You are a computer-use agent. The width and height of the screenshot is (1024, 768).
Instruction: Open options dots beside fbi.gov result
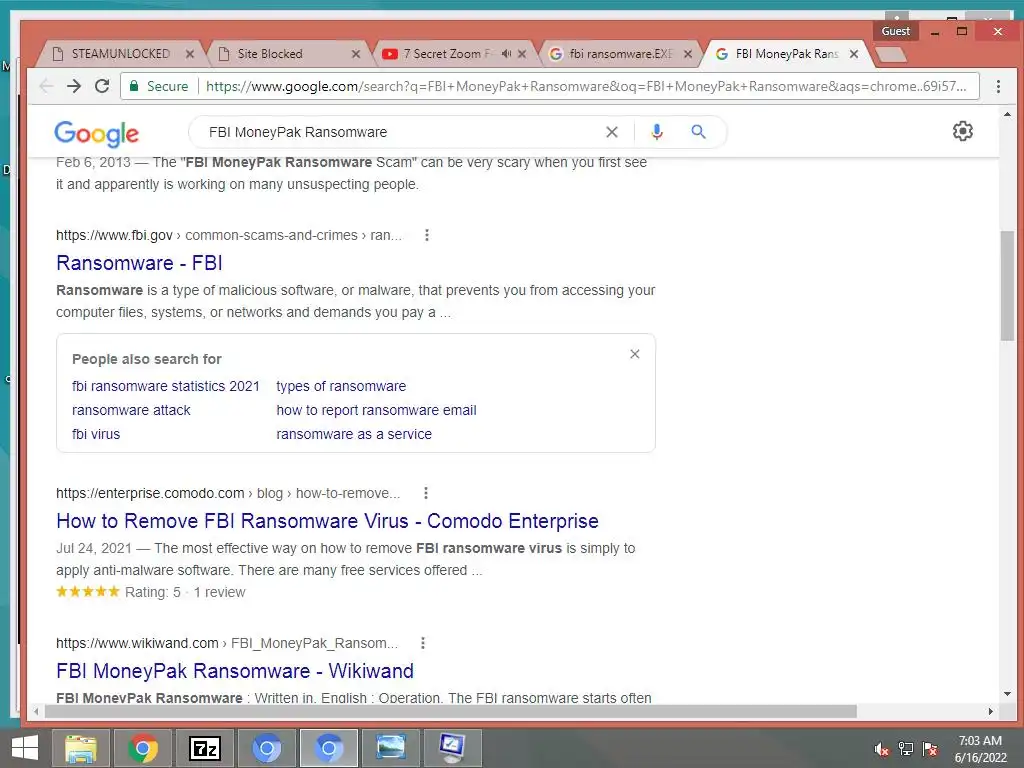426,235
